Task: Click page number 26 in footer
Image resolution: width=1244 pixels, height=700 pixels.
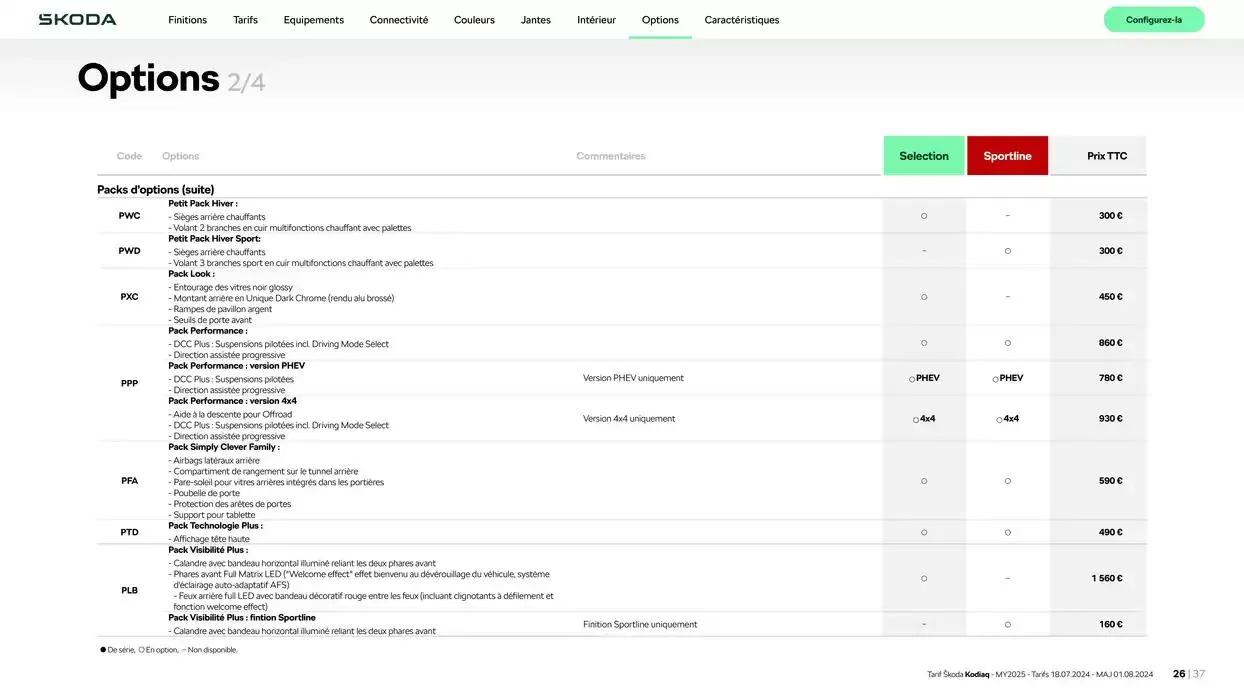Action: pyautogui.click(x=1179, y=674)
